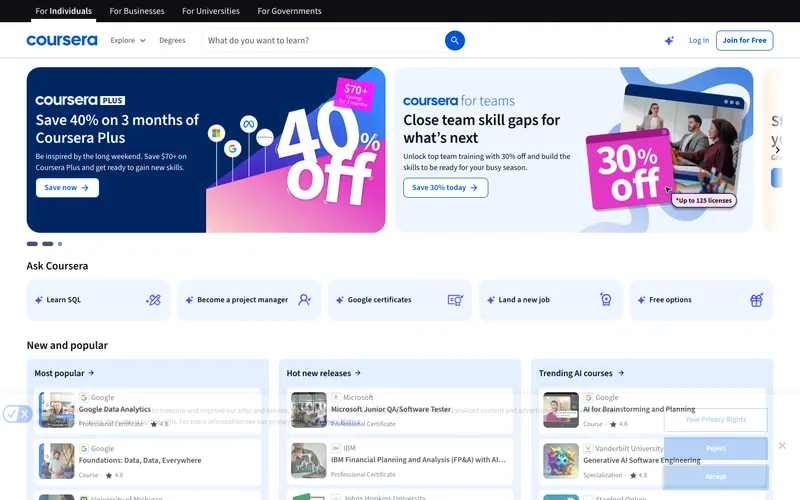The width and height of the screenshot is (800, 500).
Task: Click arrow next to Most popular
Action: 91,373
